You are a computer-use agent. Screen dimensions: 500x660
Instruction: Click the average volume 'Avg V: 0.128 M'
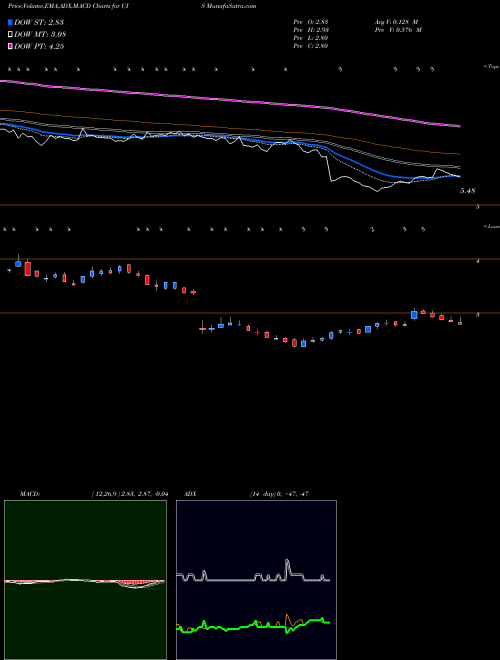(396, 22)
